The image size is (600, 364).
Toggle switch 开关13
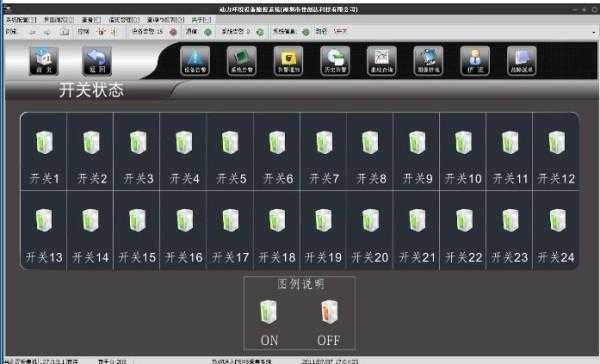pos(44,220)
